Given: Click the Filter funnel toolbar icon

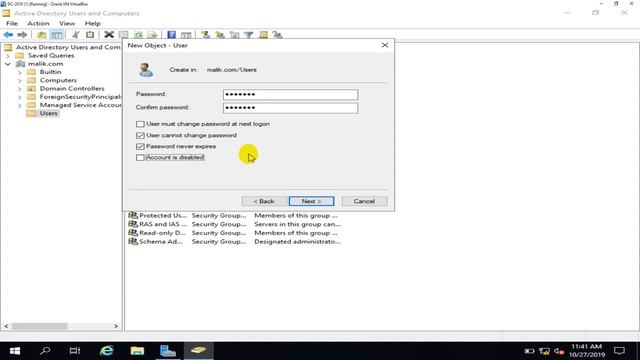Looking at the screenshot, I should pos(249,35).
